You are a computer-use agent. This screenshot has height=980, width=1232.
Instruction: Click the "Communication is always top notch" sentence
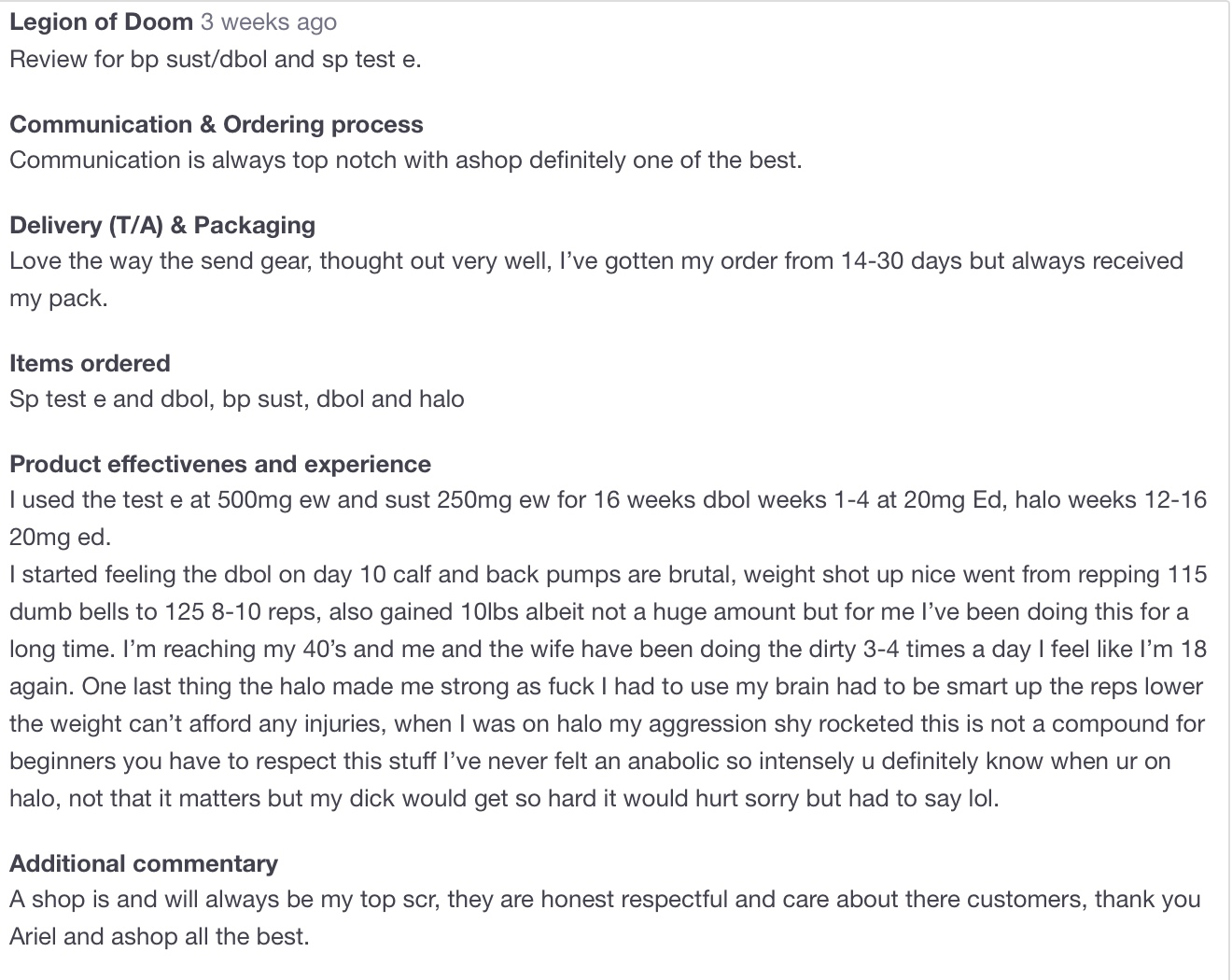tap(405, 160)
